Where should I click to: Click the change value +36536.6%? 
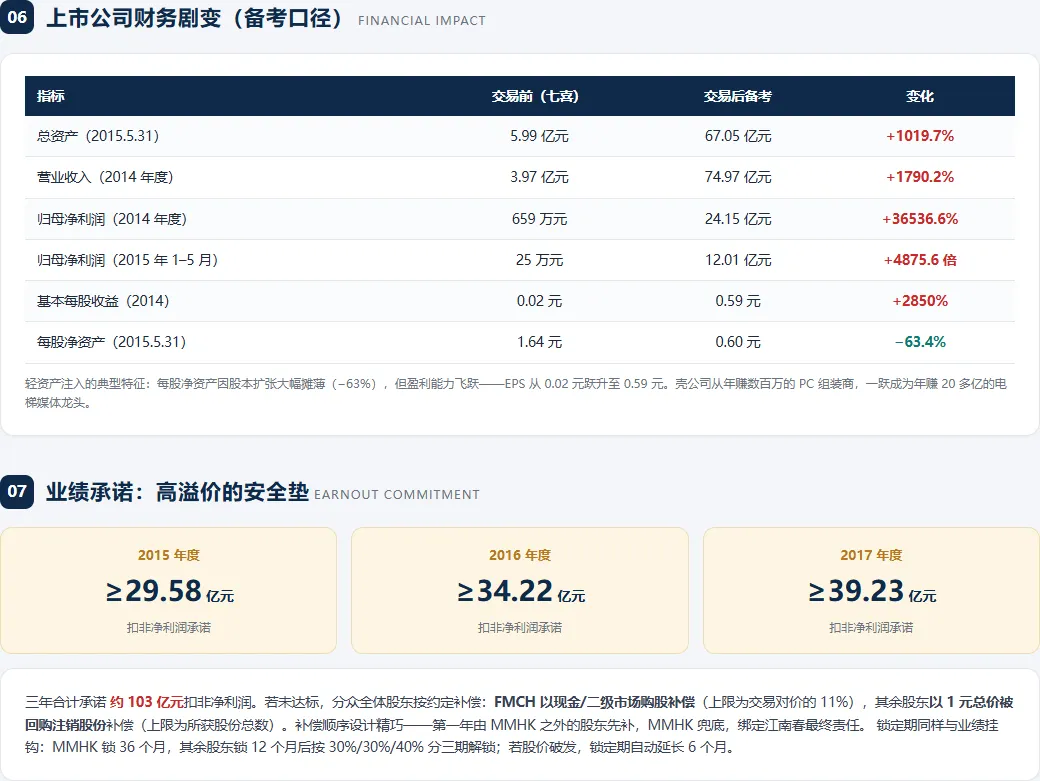pyautogui.click(x=920, y=219)
